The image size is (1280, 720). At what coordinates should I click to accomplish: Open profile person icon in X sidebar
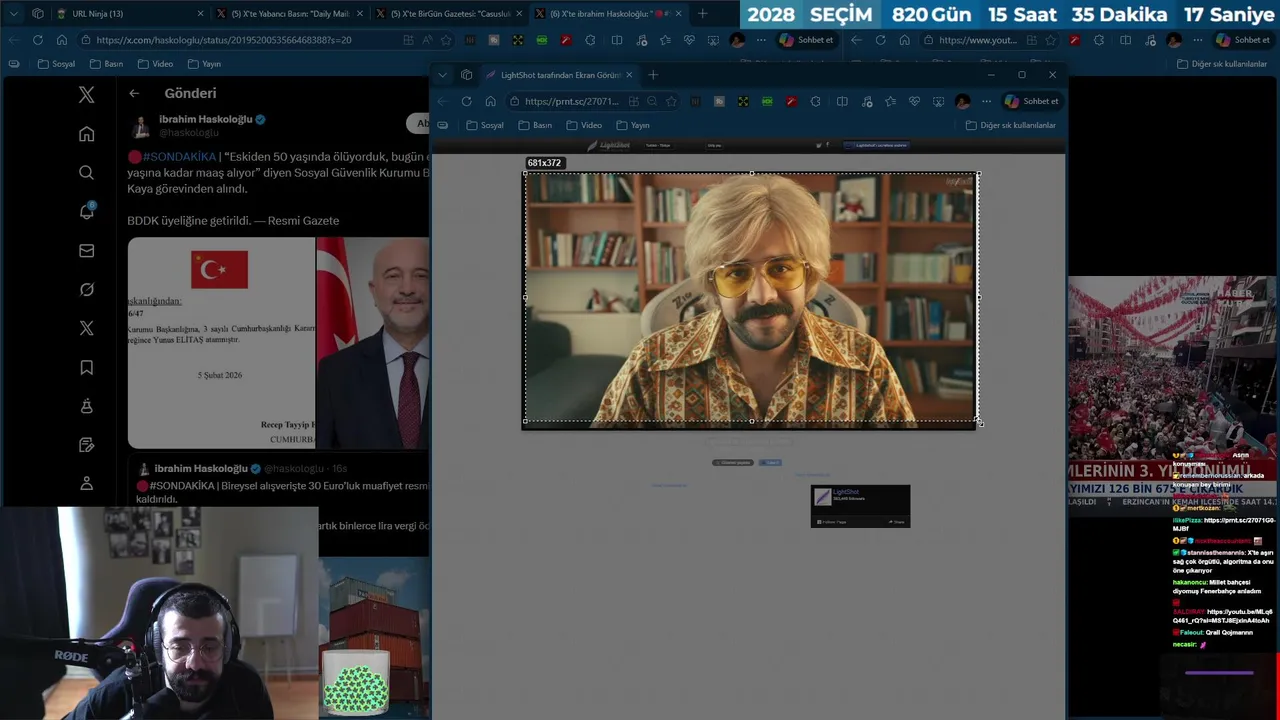pos(87,483)
